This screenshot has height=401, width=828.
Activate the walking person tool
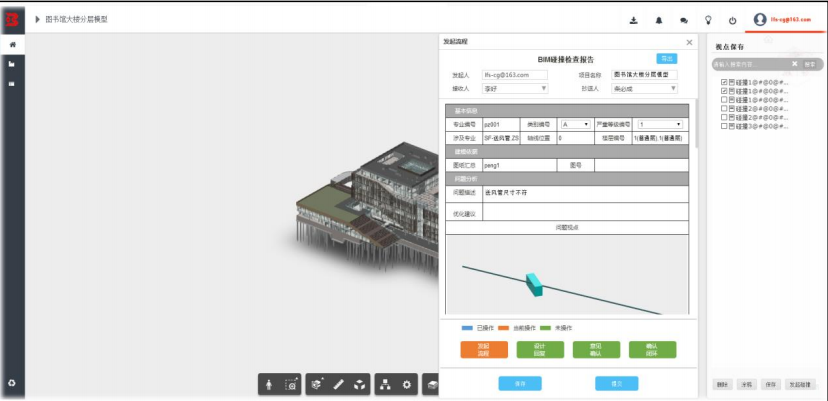[269, 385]
